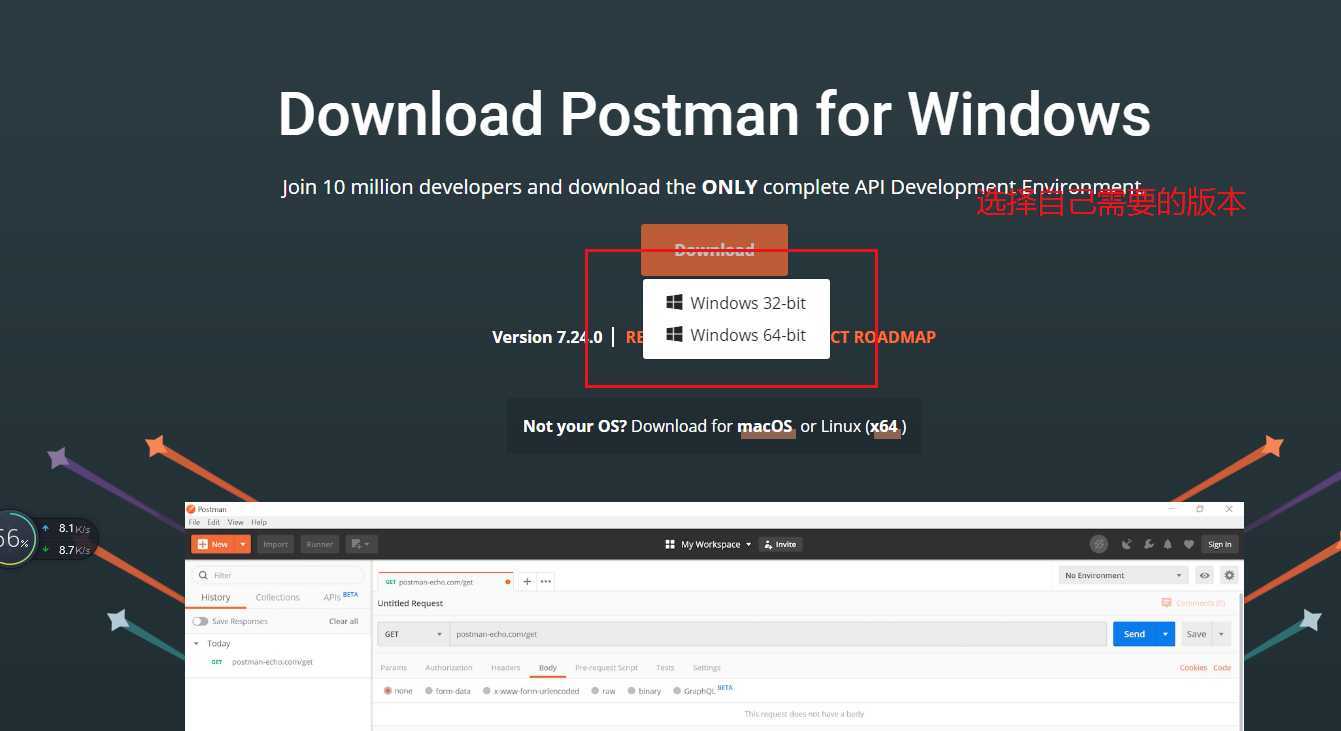Open the GET method dropdown
The width and height of the screenshot is (1341, 731).
pos(413,634)
